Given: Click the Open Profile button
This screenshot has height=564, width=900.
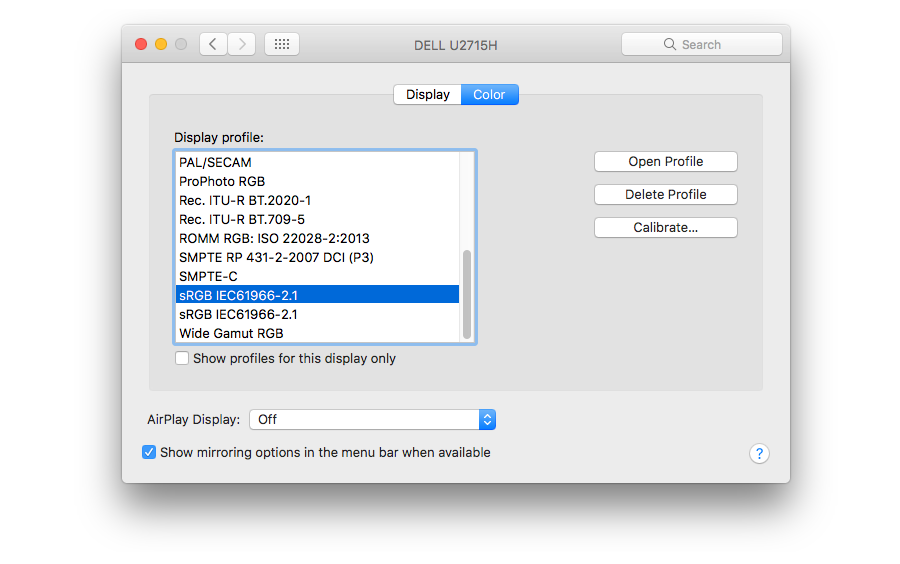Looking at the screenshot, I should tap(666, 162).
